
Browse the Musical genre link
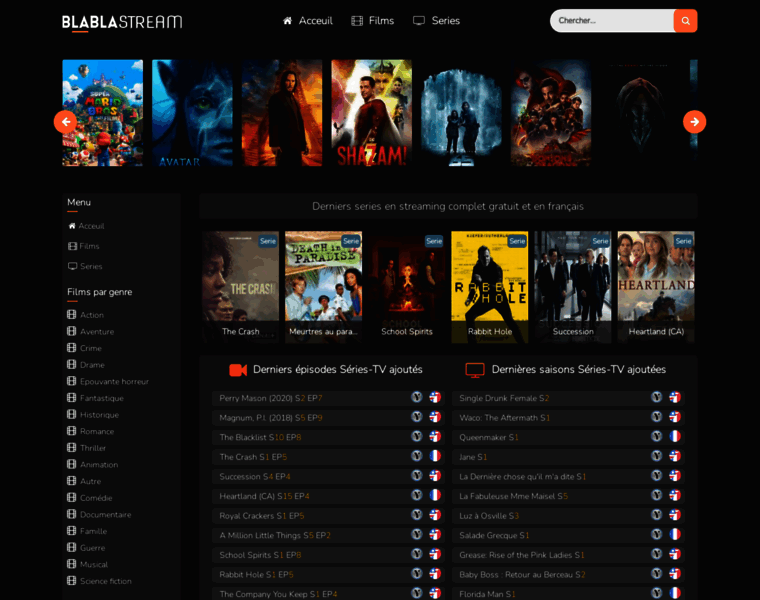point(94,564)
